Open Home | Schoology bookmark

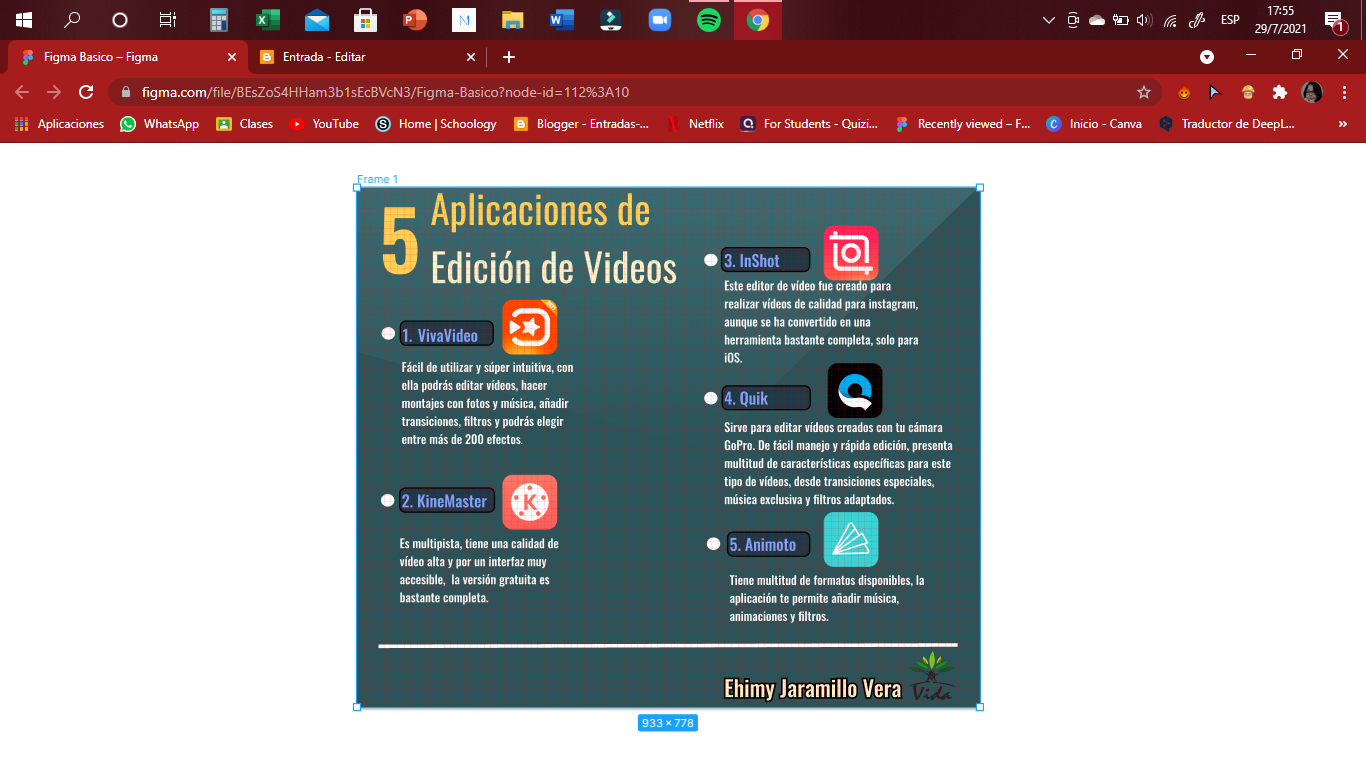coord(436,124)
